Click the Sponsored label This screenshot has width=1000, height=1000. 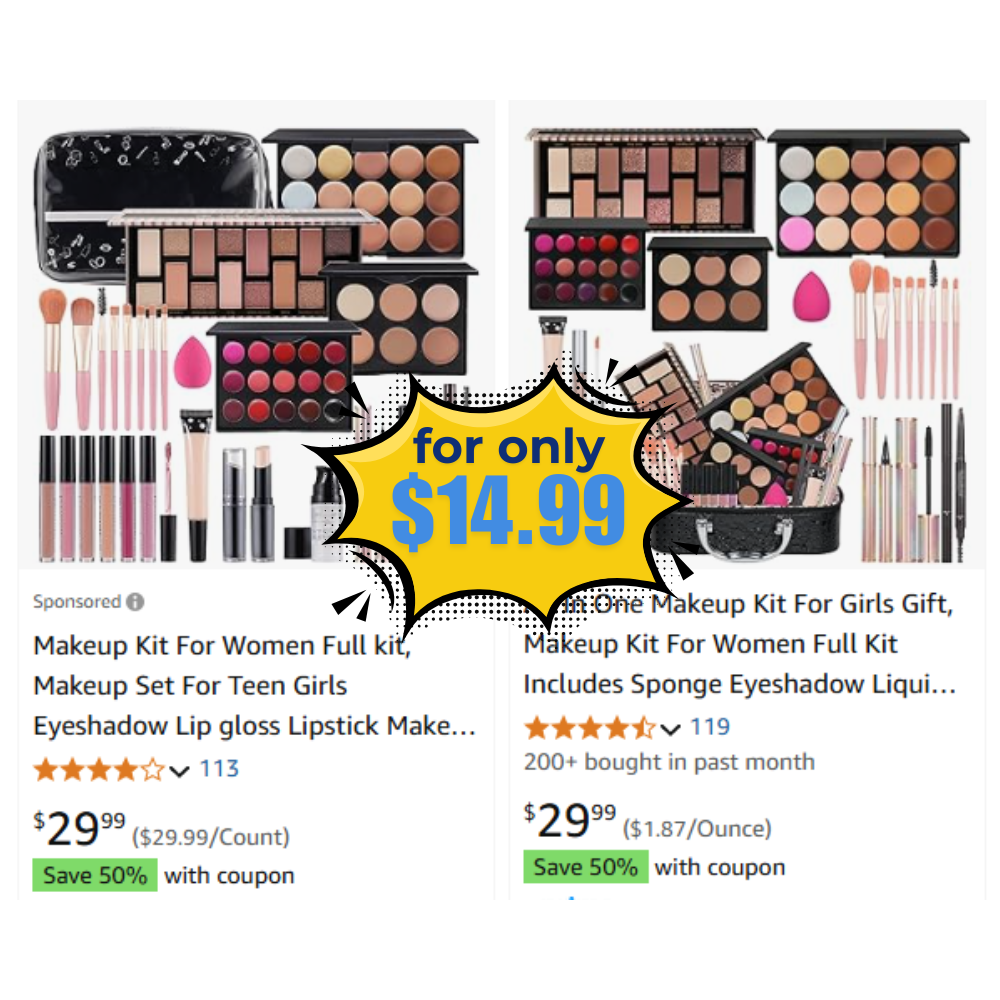[77, 601]
